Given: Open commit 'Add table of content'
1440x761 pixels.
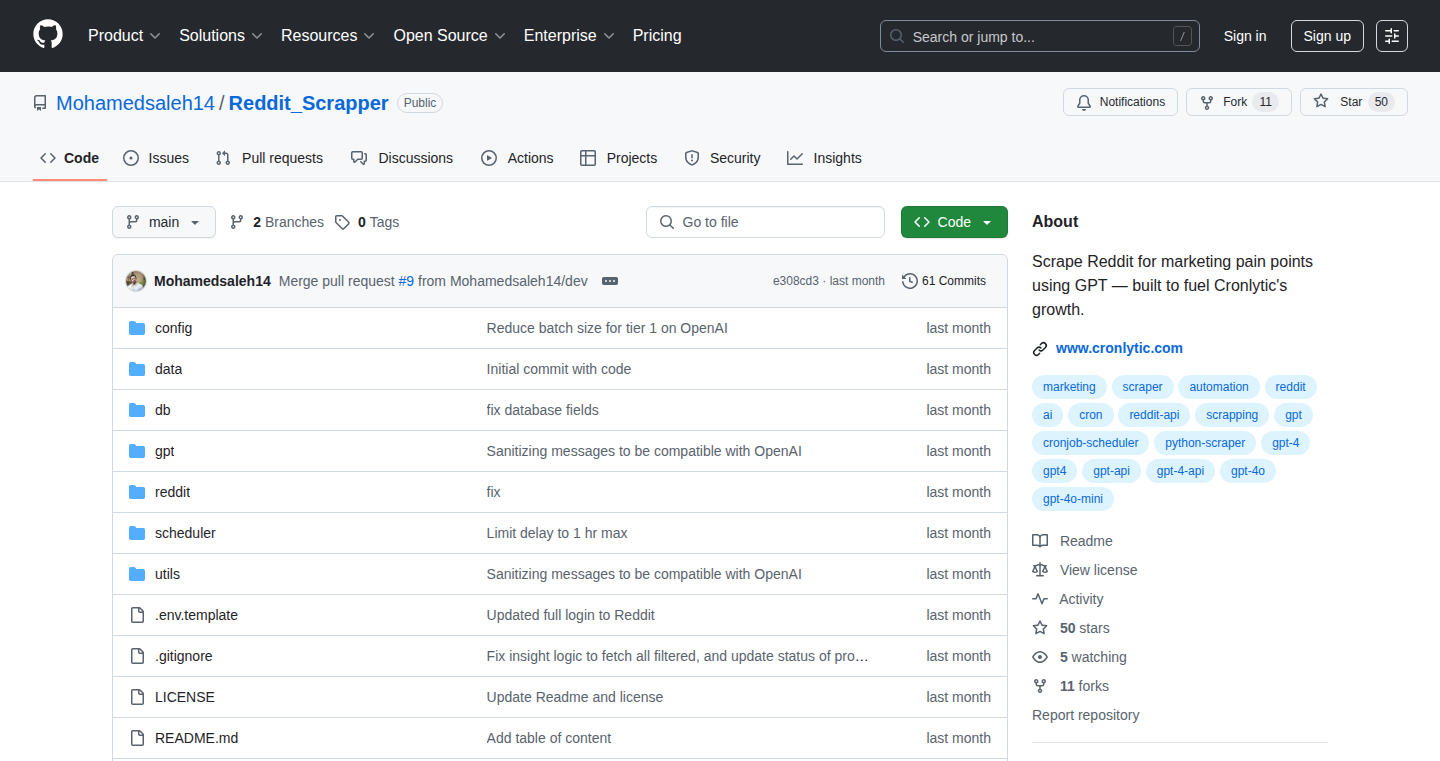Looking at the screenshot, I should 549,738.
